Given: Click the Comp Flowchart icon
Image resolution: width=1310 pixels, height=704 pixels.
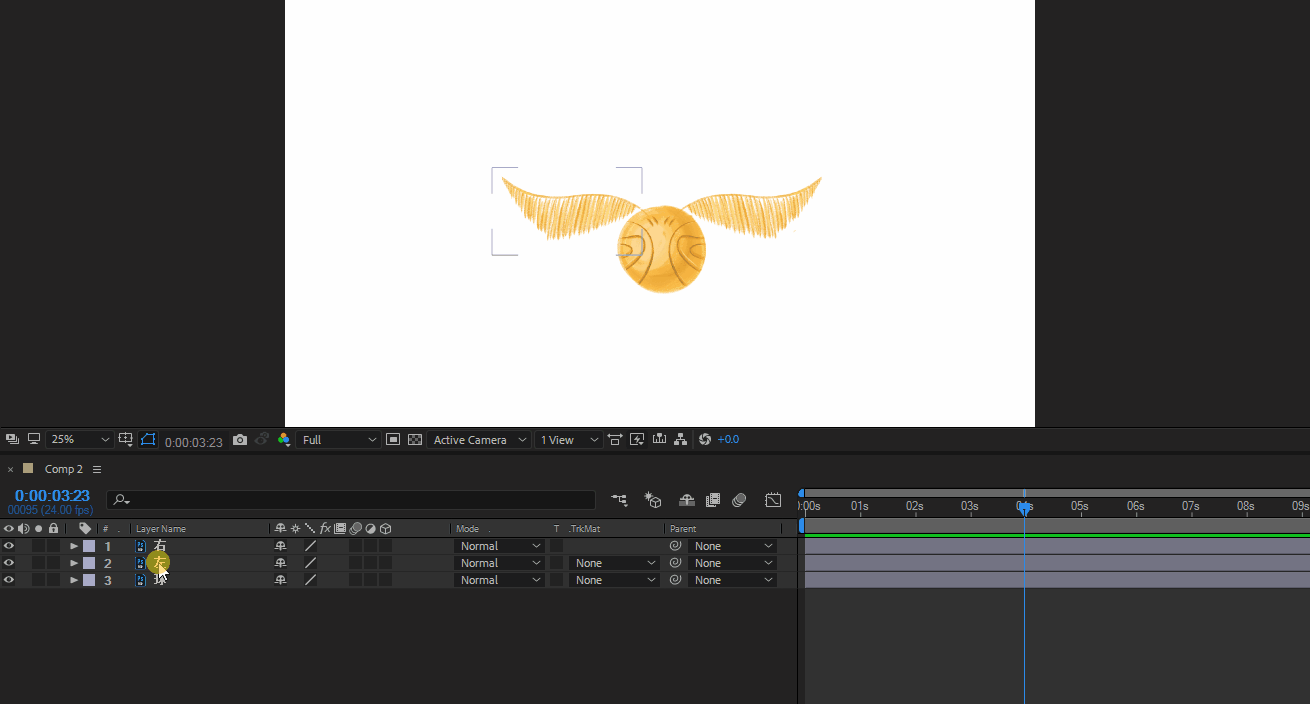Looking at the screenshot, I should [681, 439].
